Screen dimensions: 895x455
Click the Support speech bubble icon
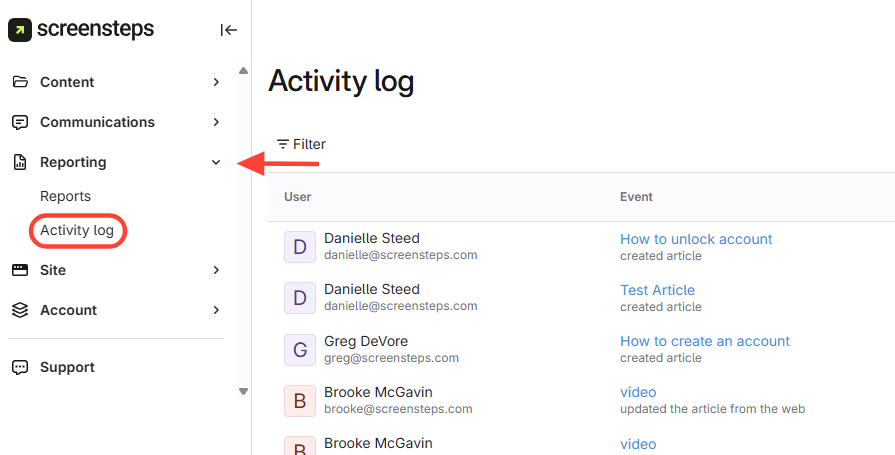[x=20, y=367]
